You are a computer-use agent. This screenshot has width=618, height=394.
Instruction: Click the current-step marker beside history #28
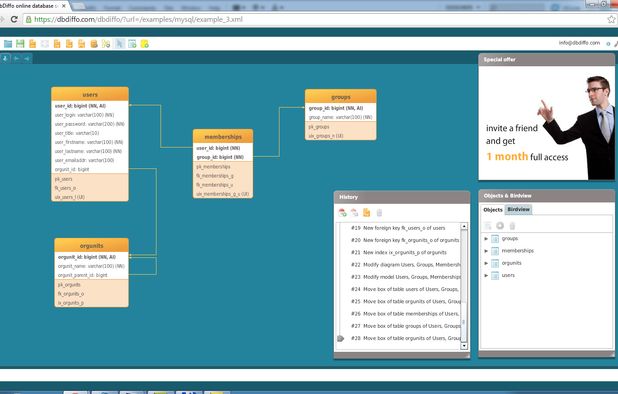pos(341,338)
